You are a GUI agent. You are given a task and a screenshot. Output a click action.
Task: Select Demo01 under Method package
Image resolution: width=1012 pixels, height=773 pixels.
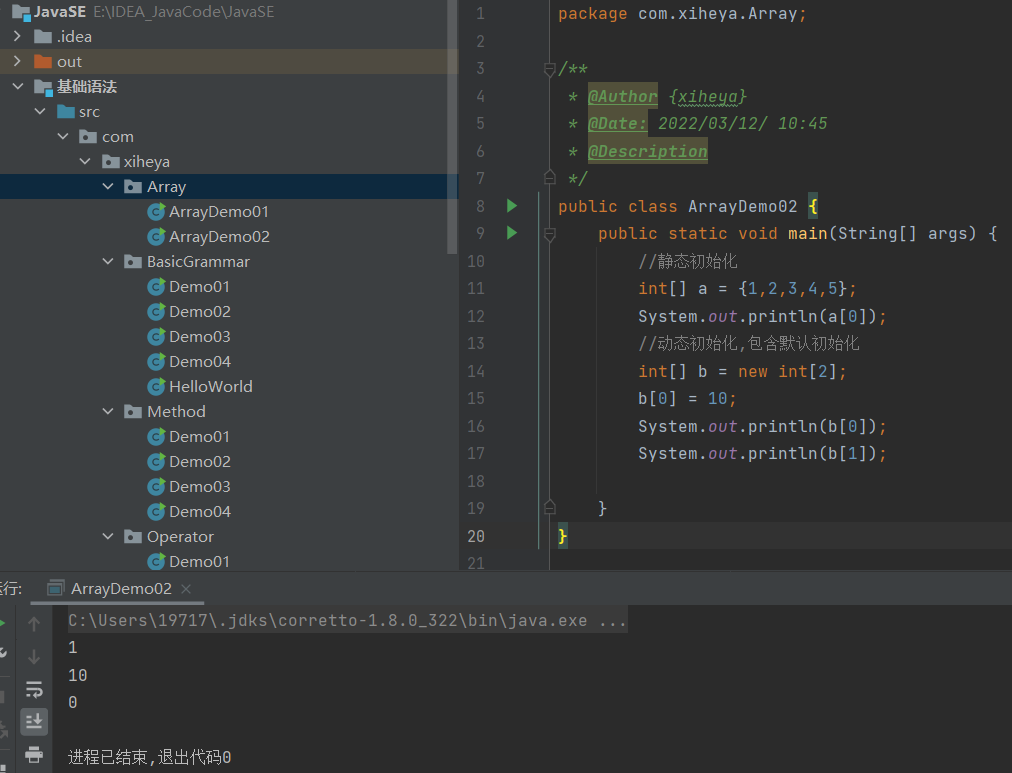pyautogui.click(x=199, y=437)
